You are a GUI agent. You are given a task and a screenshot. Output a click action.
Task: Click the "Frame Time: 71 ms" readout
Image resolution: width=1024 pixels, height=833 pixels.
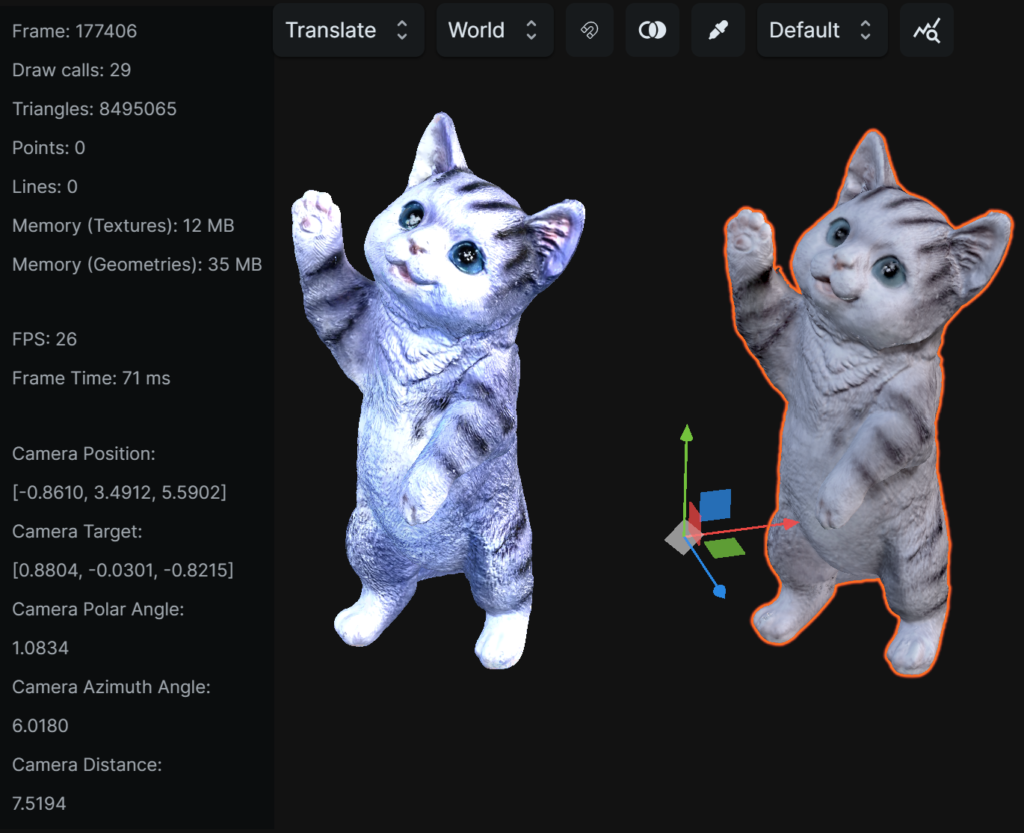coord(91,379)
